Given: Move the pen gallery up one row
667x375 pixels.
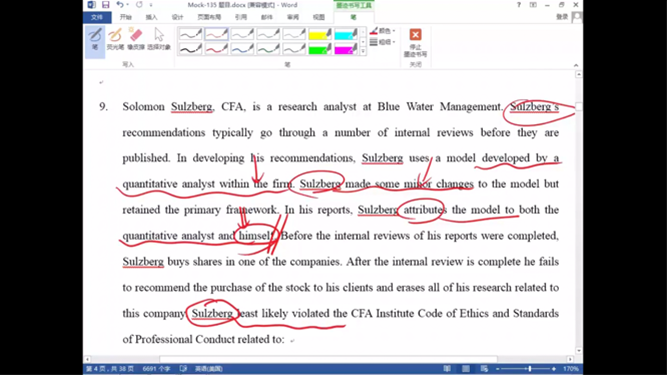Looking at the screenshot, I should click(363, 32).
